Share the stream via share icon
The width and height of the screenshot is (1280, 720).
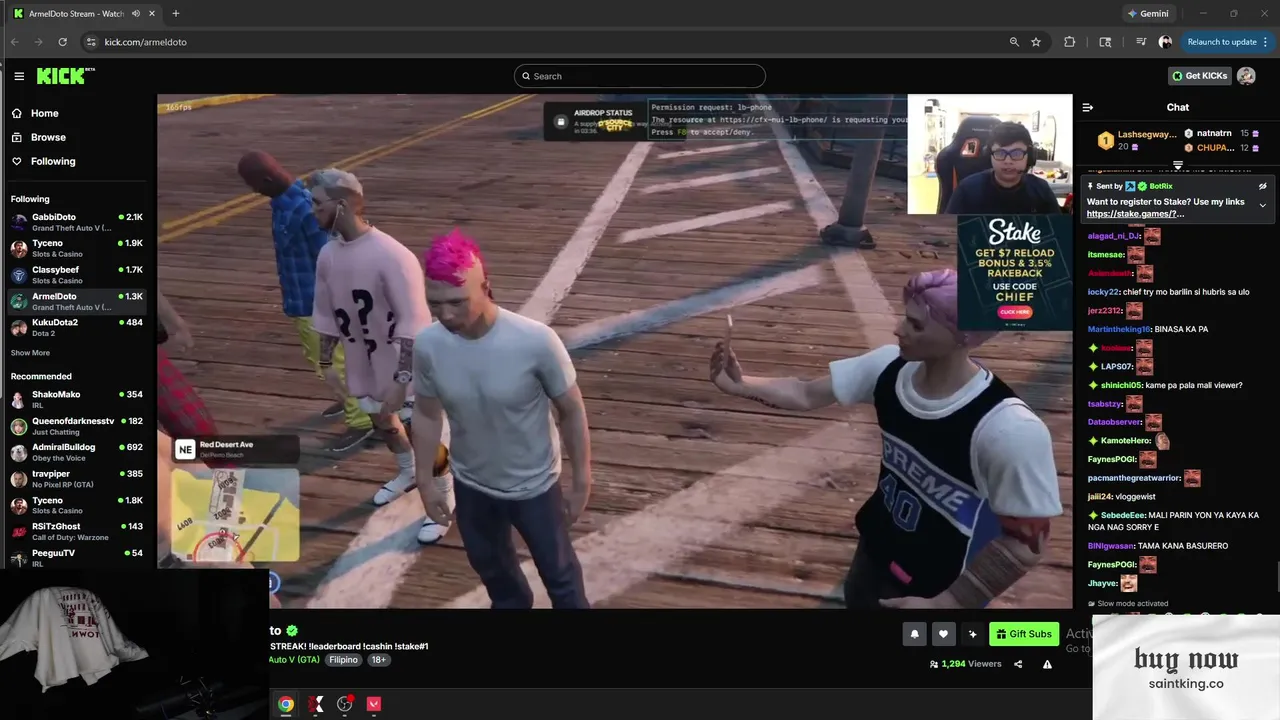point(1018,664)
